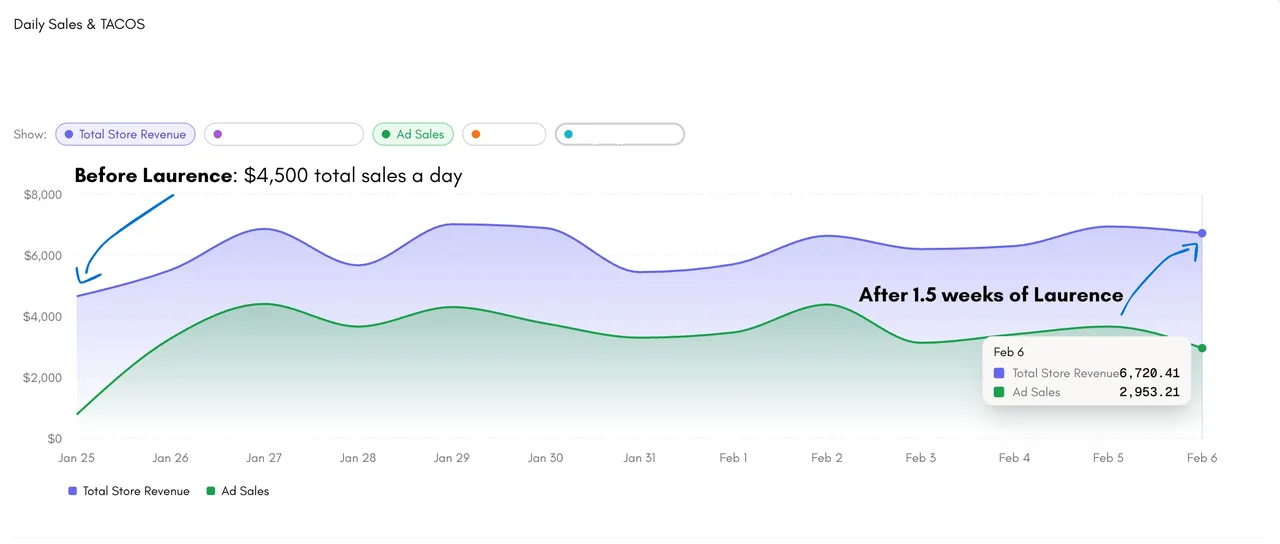Click the purple swatch in the Feb 6 tooltip

999,373
